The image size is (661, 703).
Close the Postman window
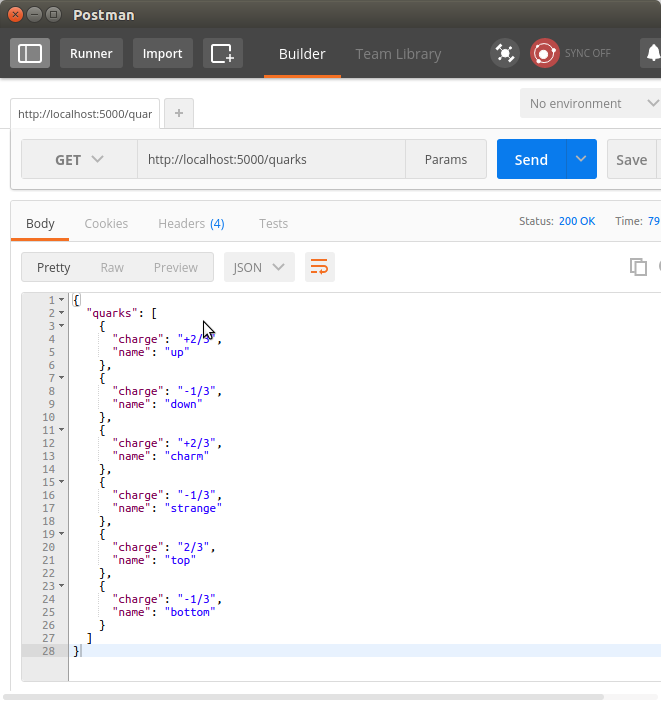(15, 15)
